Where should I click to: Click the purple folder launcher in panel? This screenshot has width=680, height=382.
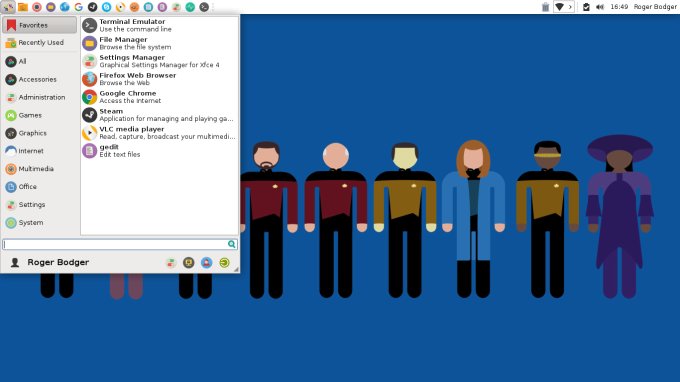[51, 7]
